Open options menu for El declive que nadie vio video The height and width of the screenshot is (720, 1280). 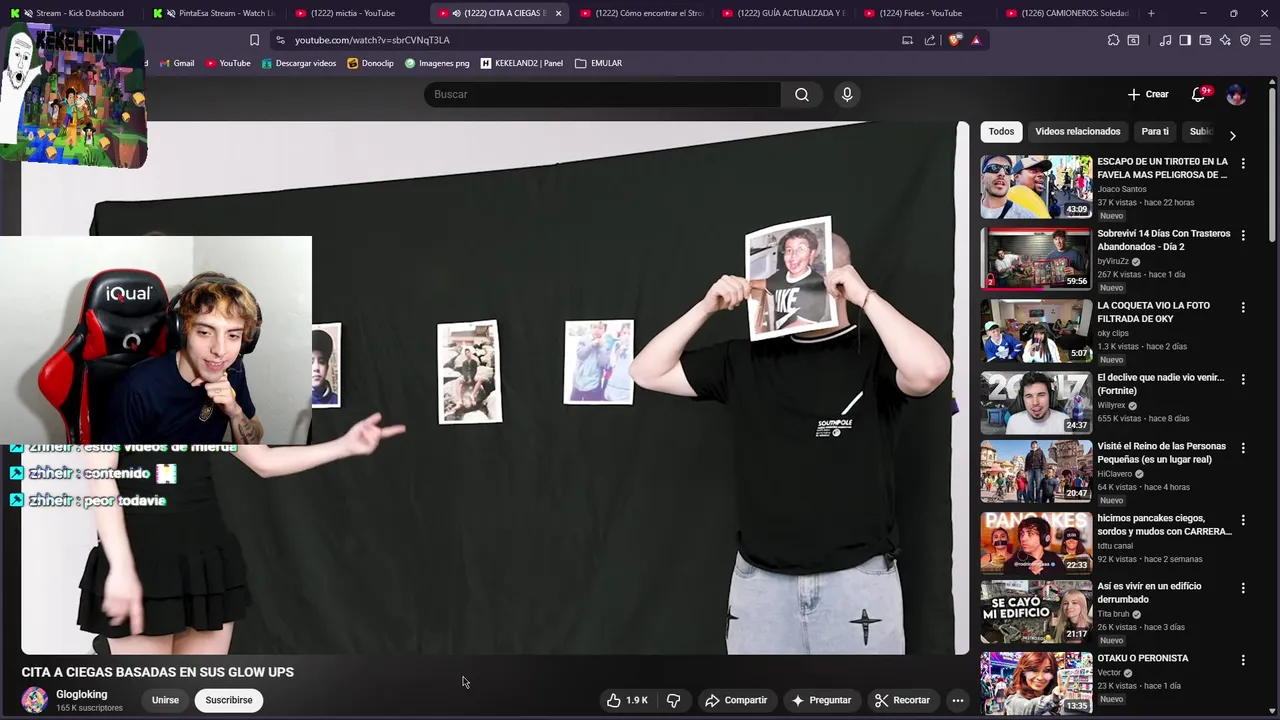coord(1243,379)
